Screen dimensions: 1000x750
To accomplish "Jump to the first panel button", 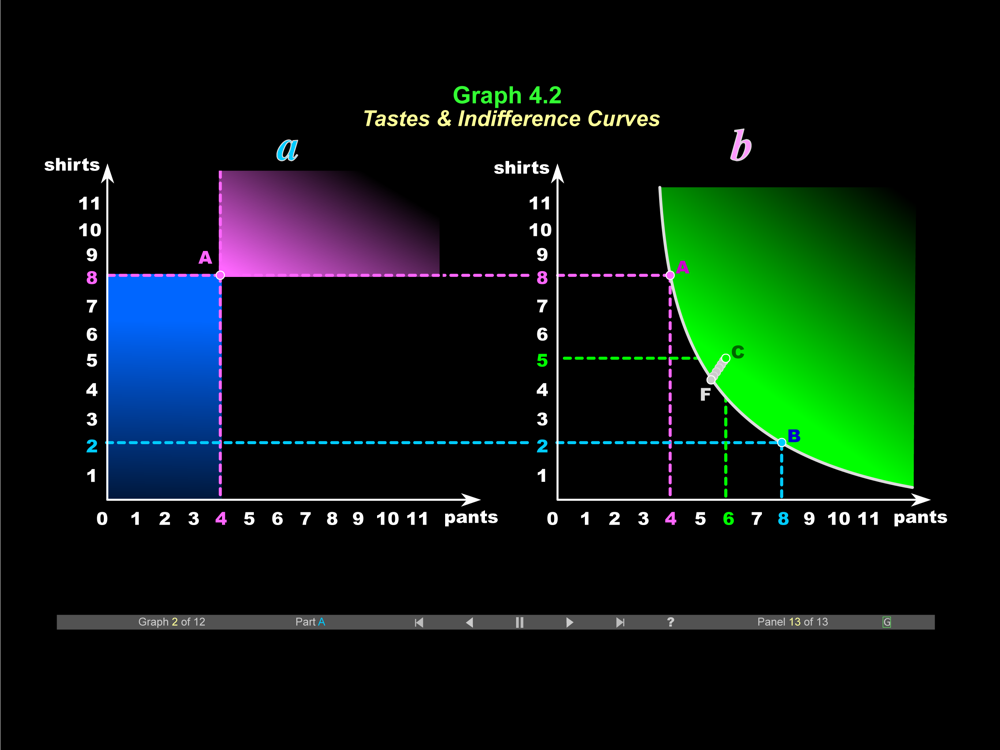I will point(419,622).
